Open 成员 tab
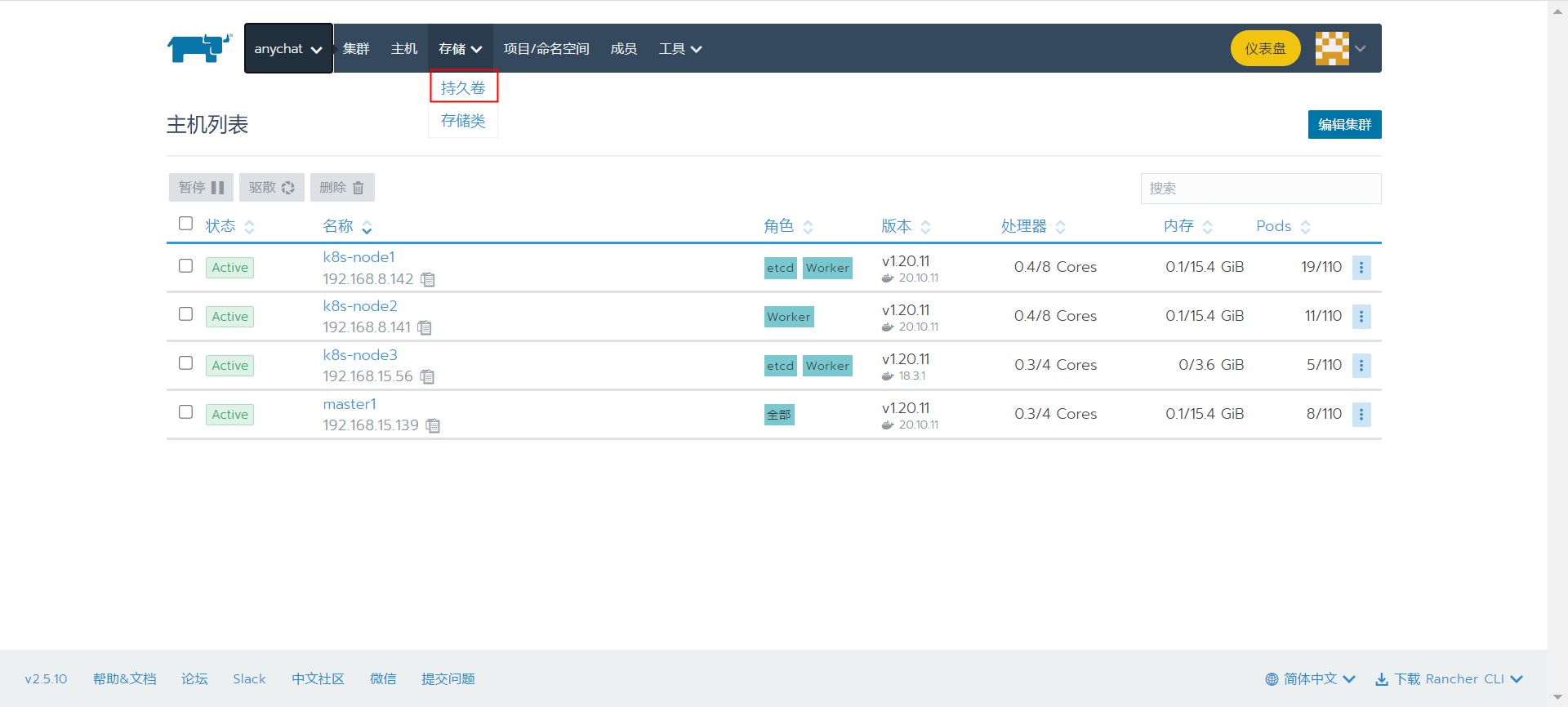Screen dimensions: 1568x707 point(624,49)
